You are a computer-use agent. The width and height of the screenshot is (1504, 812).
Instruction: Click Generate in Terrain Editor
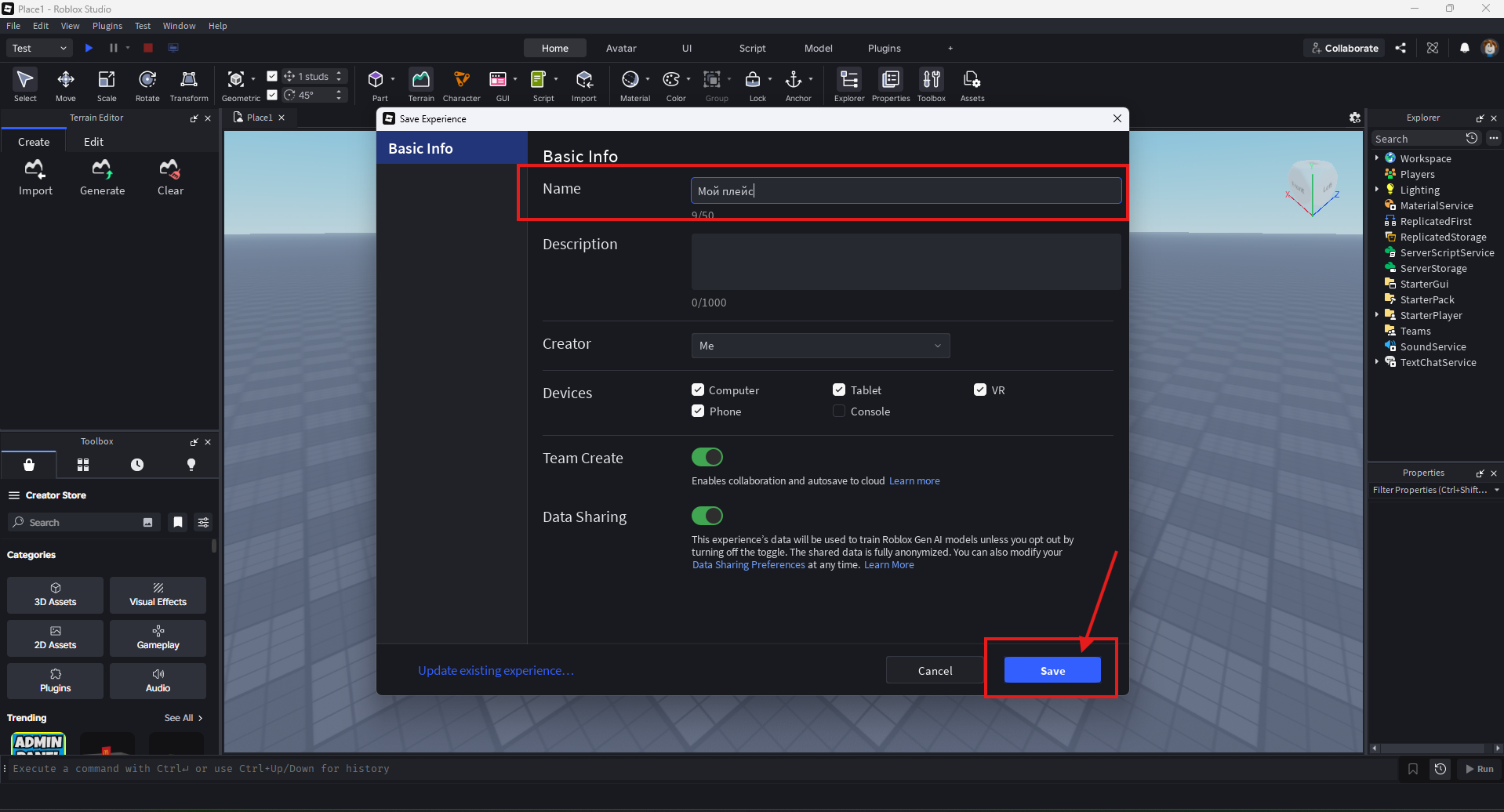click(x=103, y=178)
